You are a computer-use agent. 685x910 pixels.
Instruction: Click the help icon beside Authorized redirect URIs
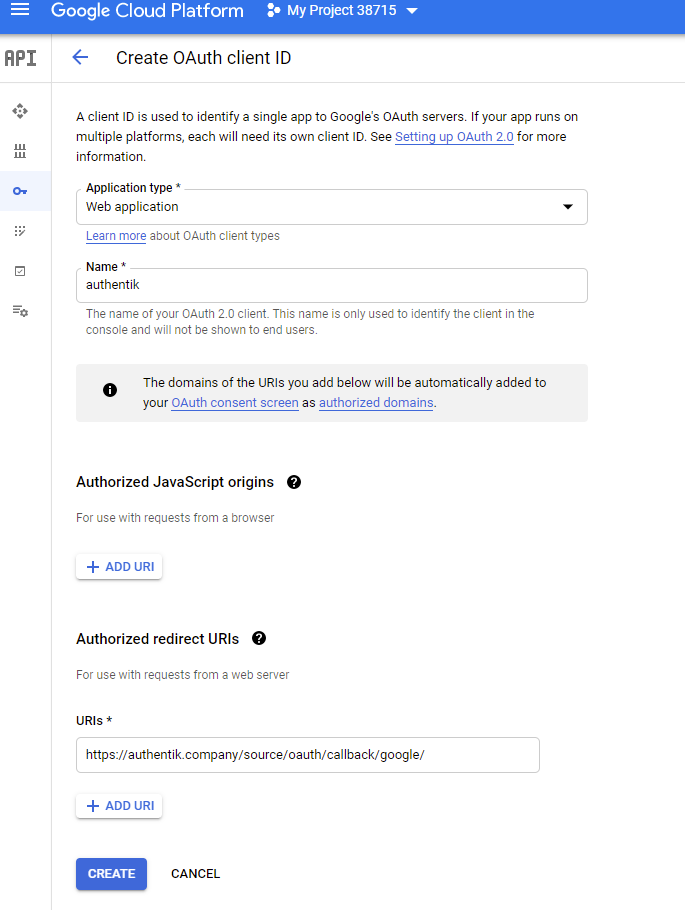258,638
